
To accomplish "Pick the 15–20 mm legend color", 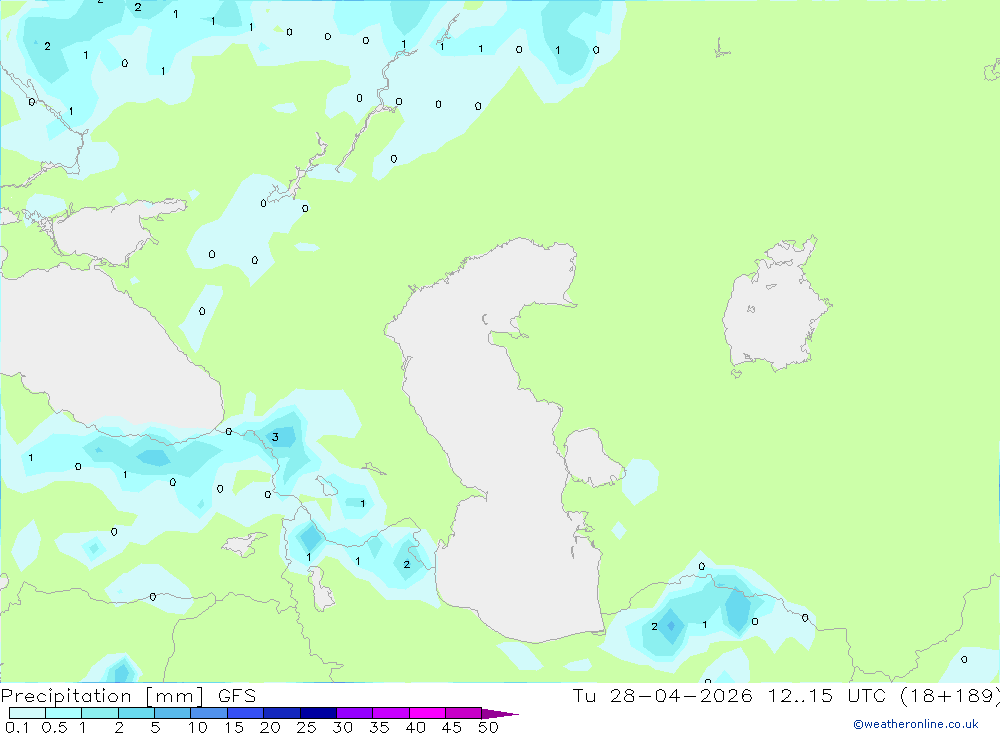I will 246,713.
